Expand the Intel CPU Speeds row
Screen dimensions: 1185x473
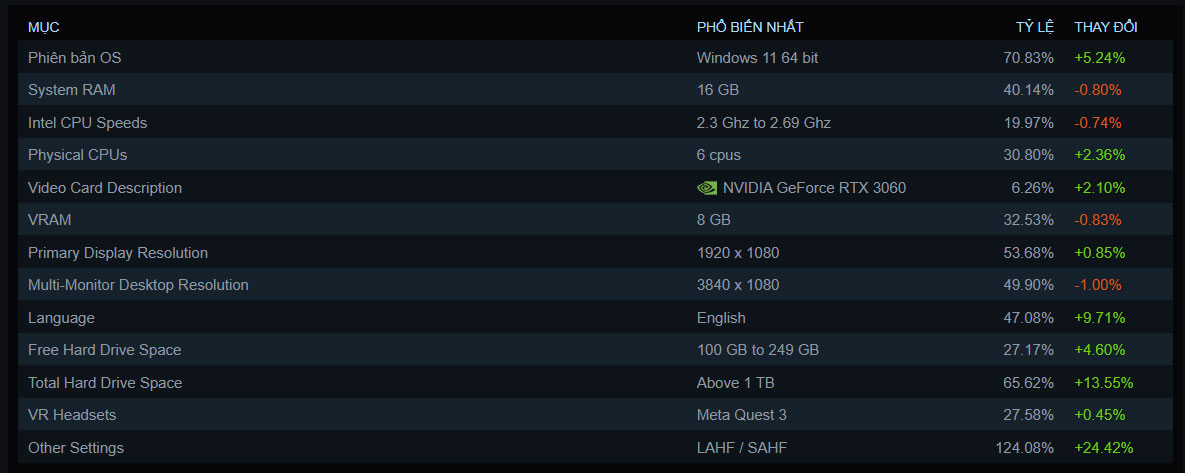(88, 123)
